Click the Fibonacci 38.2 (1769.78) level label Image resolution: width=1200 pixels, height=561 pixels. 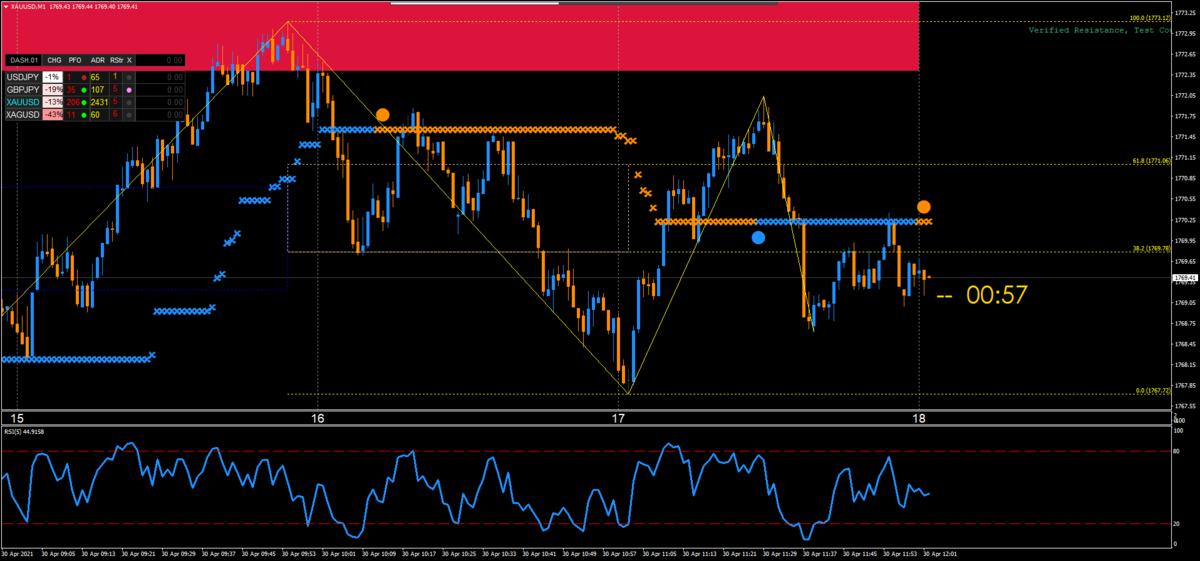1151,248
